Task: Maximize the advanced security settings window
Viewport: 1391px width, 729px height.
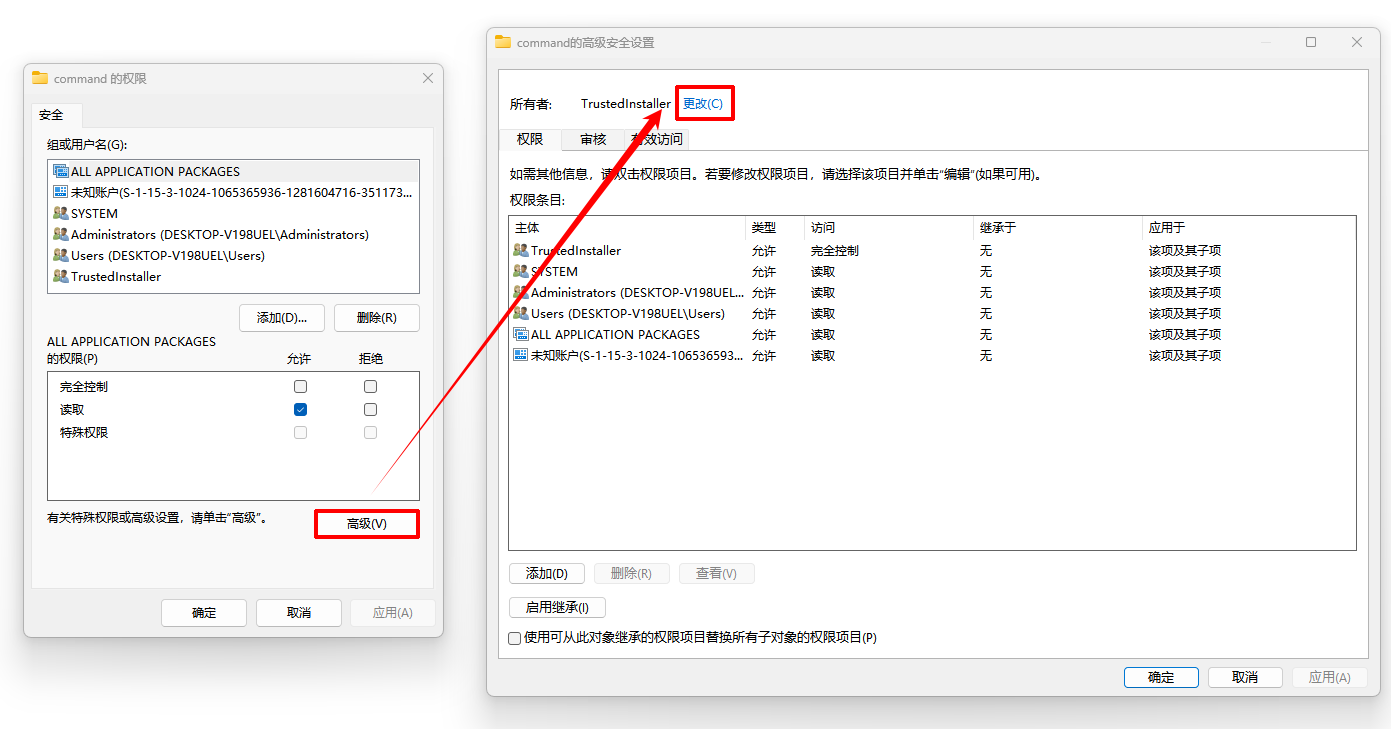Action: [x=1311, y=42]
